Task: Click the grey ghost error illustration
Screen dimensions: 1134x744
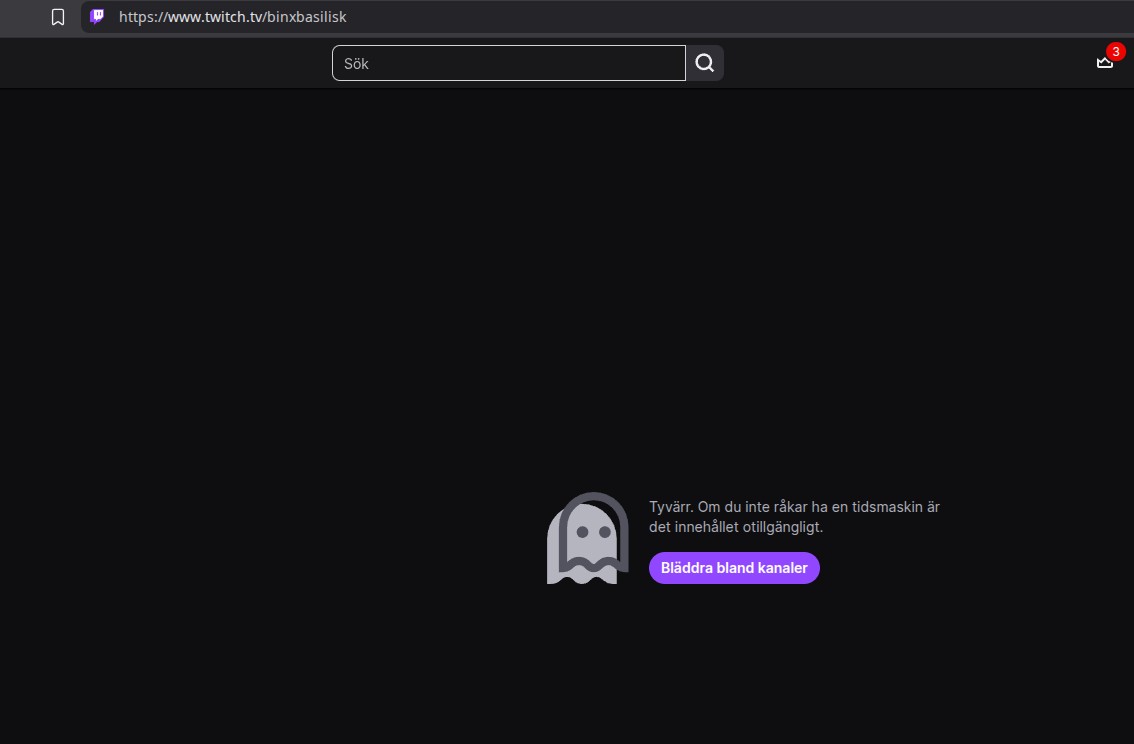Action: coord(588,538)
